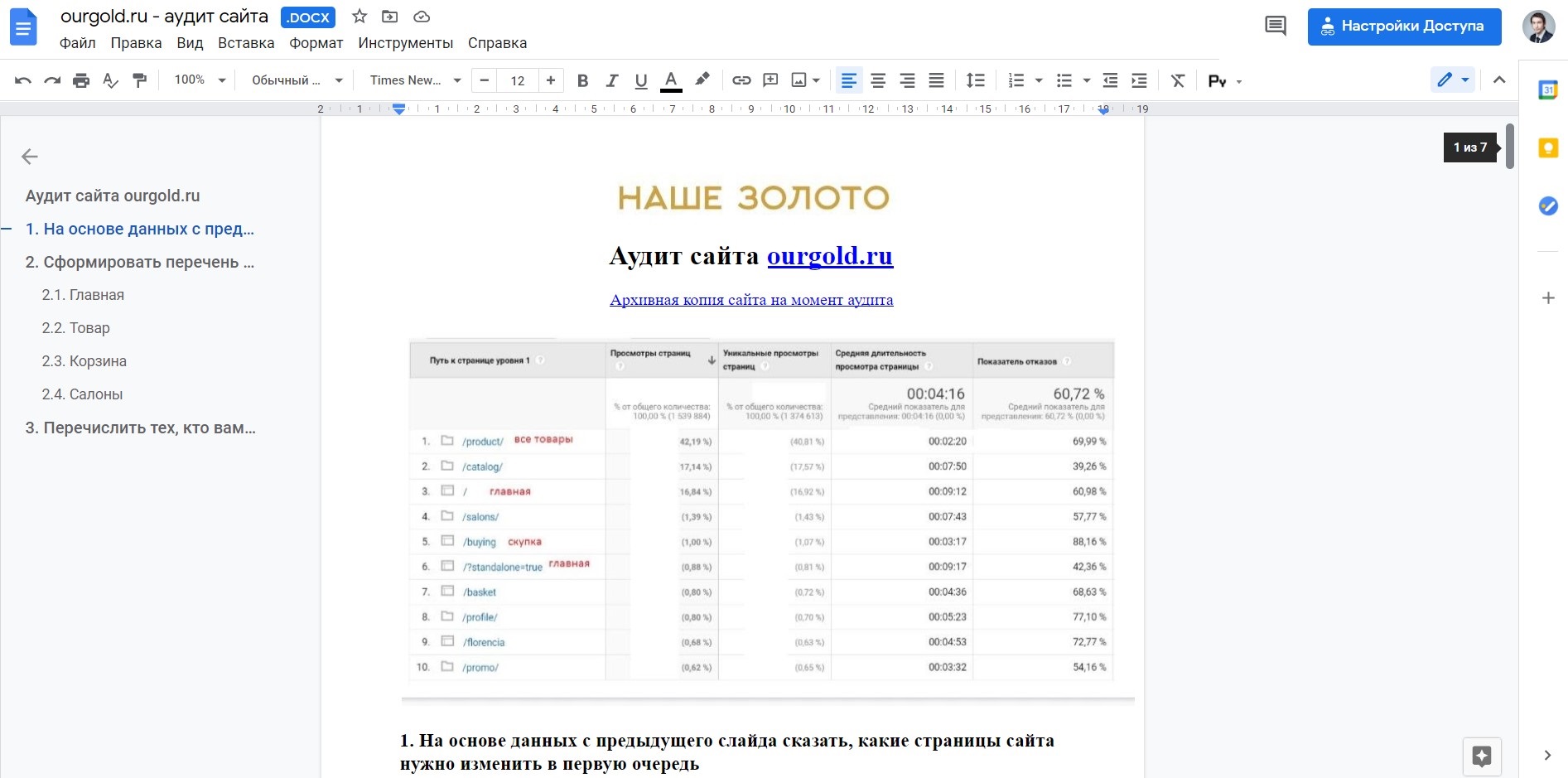This screenshot has width=1568, height=778.
Task: Open the zoom level dropdown
Action: (197, 80)
